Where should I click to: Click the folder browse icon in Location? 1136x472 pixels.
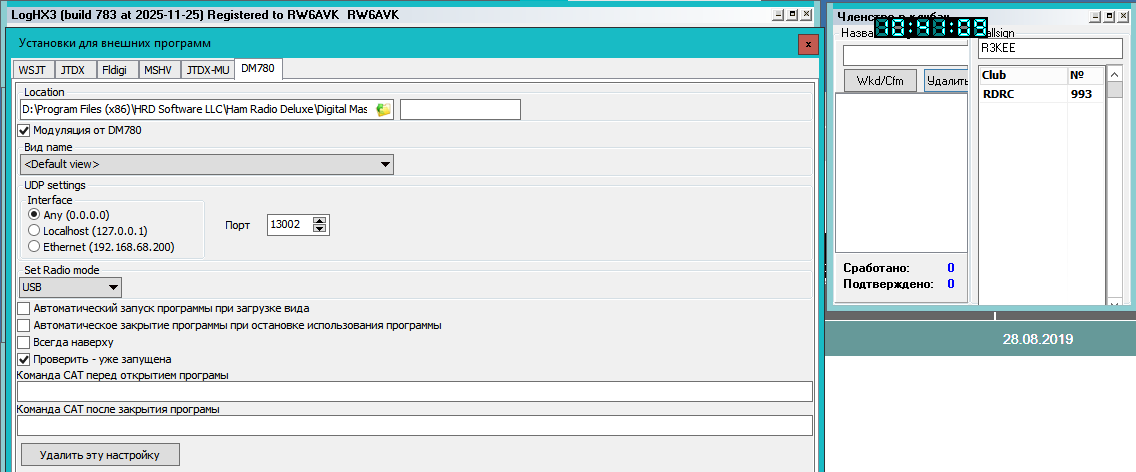click(383, 110)
